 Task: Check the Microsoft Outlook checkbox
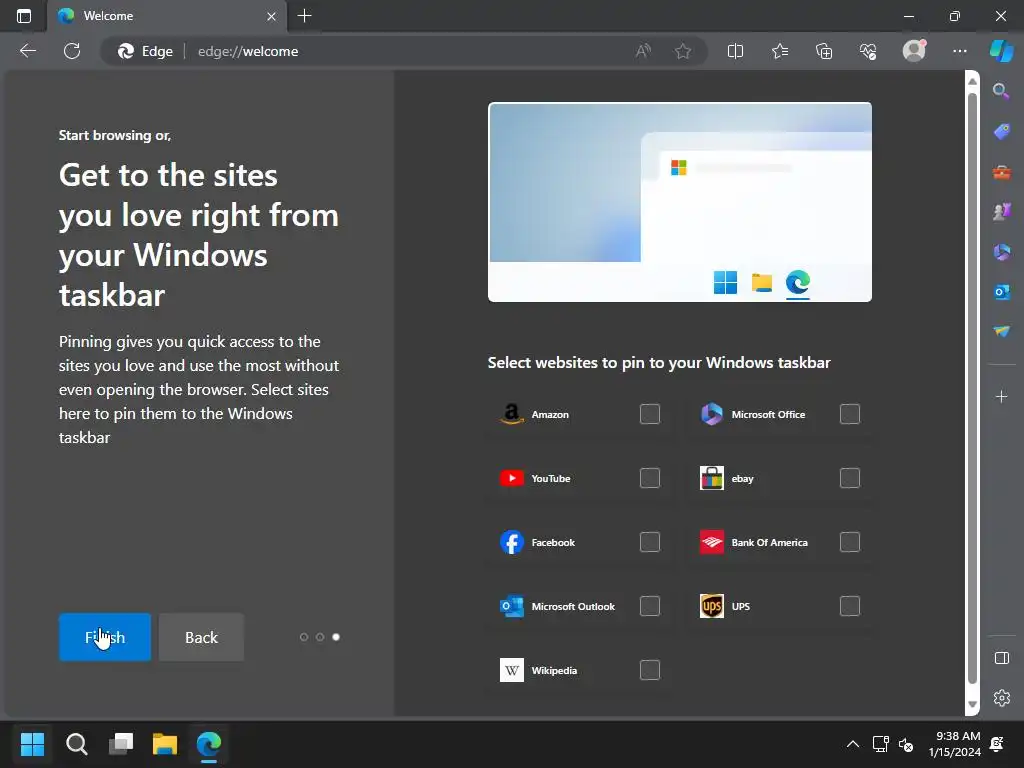click(x=650, y=606)
